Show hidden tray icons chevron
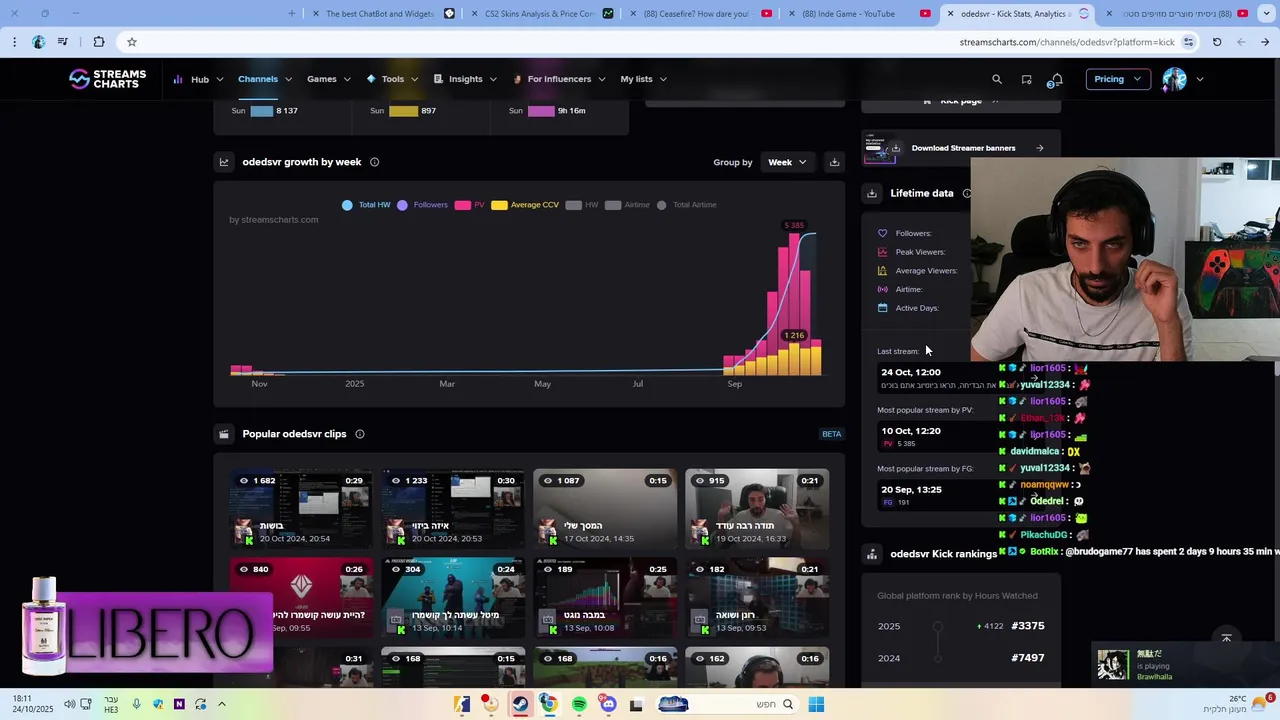Image resolution: width=1280 pixels, height=720 pixels. (x=221, y=704)
